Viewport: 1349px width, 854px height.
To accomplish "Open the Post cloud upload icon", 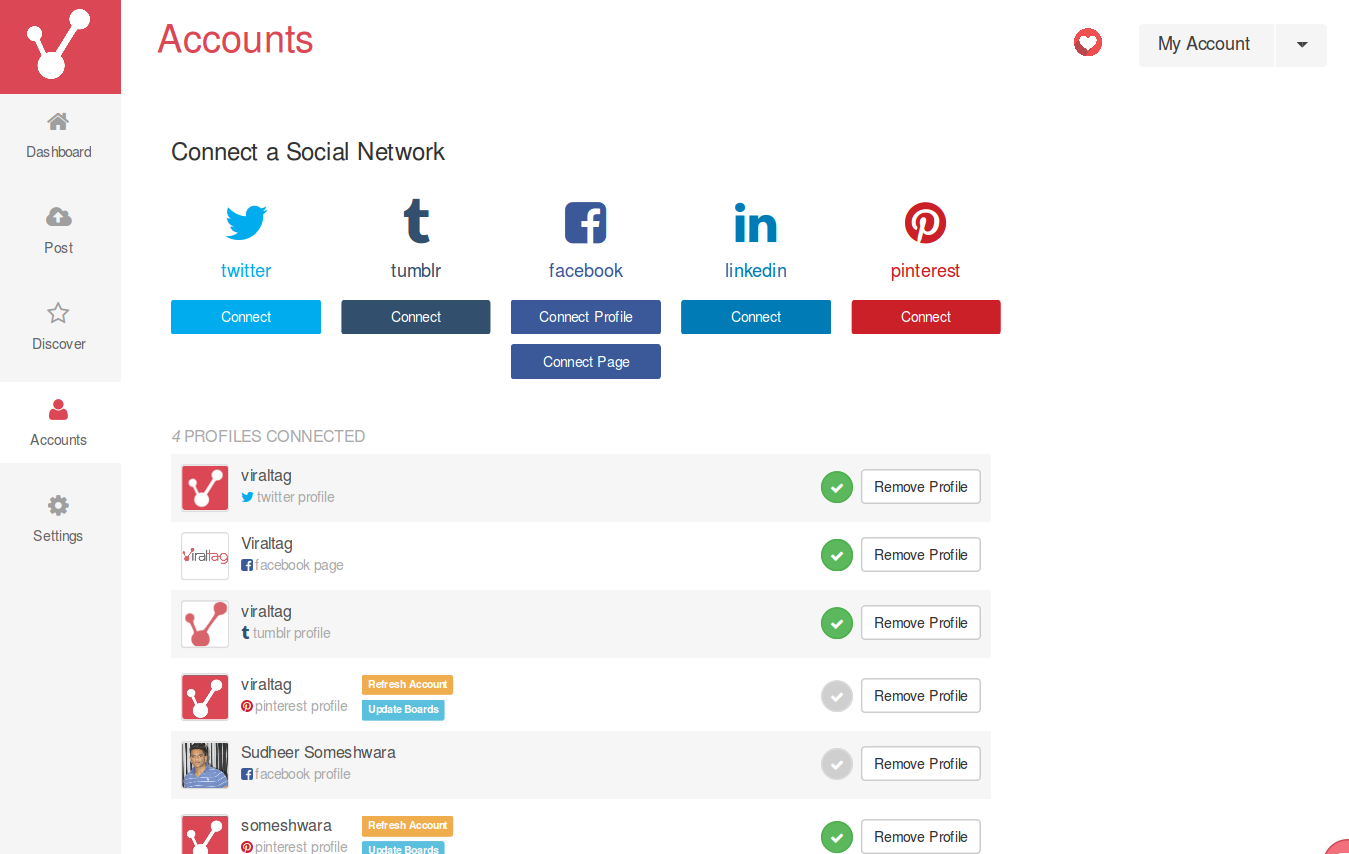I will click(x=59, y=217).
